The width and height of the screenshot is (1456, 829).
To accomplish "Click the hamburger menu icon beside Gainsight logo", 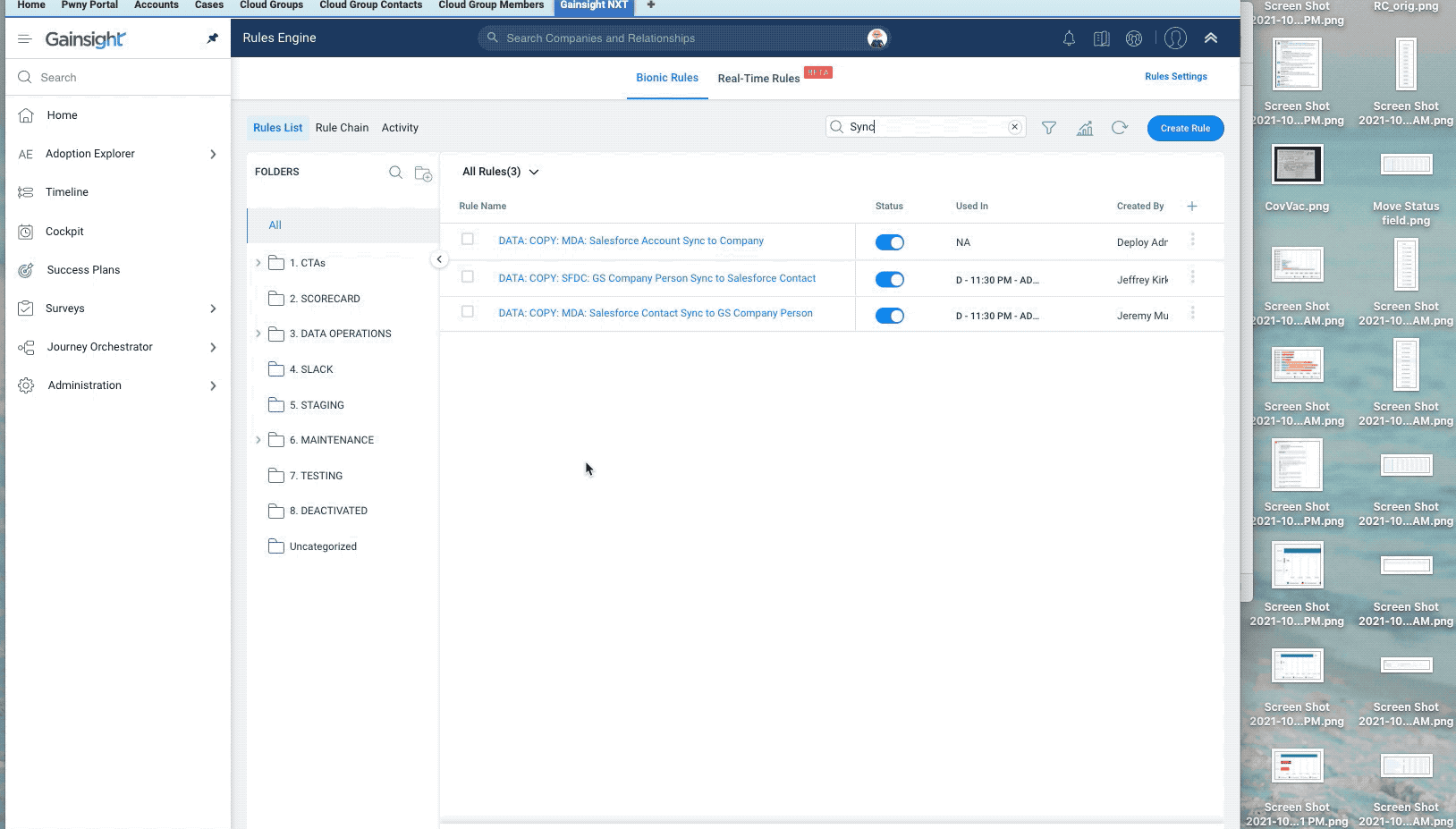I will click(x=25, y=38).
